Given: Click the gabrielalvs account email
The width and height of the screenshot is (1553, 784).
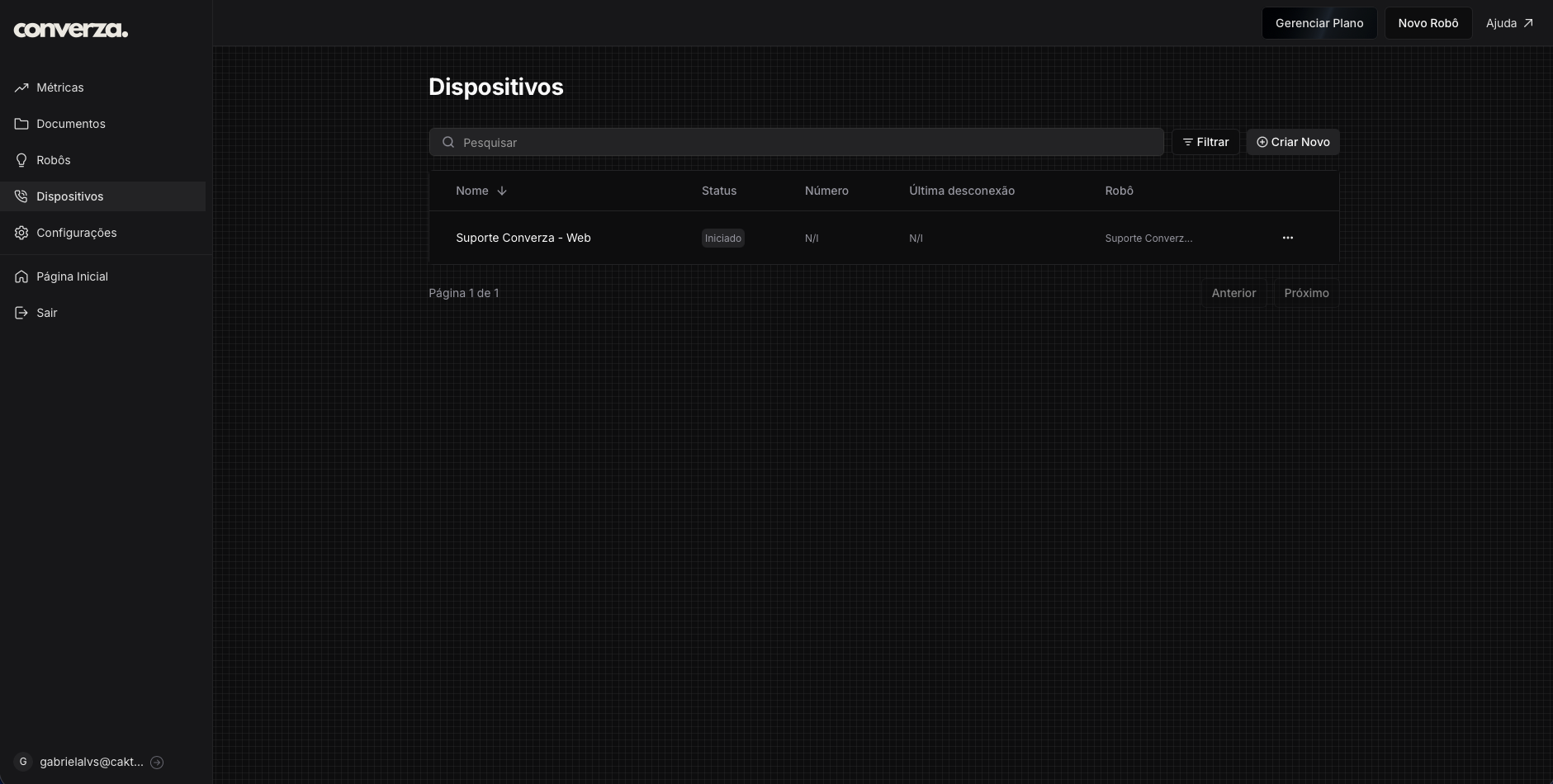Looking at the screenshot, I should (92, 762).
